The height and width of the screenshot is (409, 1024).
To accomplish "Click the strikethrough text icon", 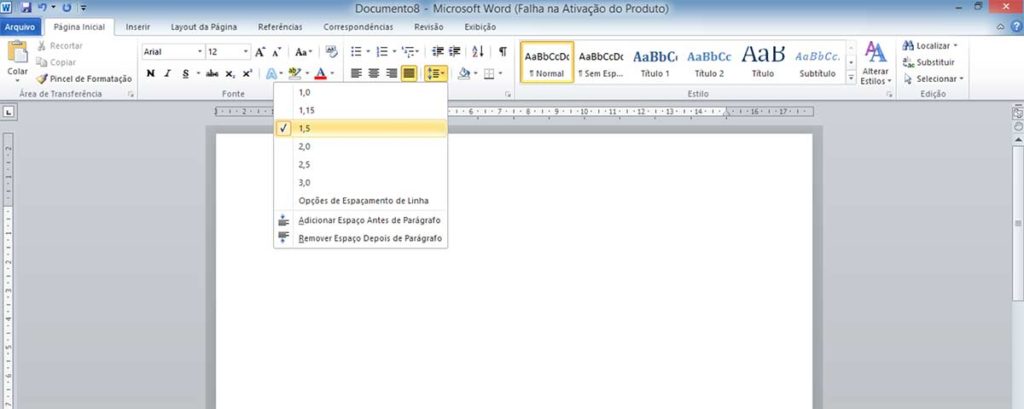I will coord(211,73).
